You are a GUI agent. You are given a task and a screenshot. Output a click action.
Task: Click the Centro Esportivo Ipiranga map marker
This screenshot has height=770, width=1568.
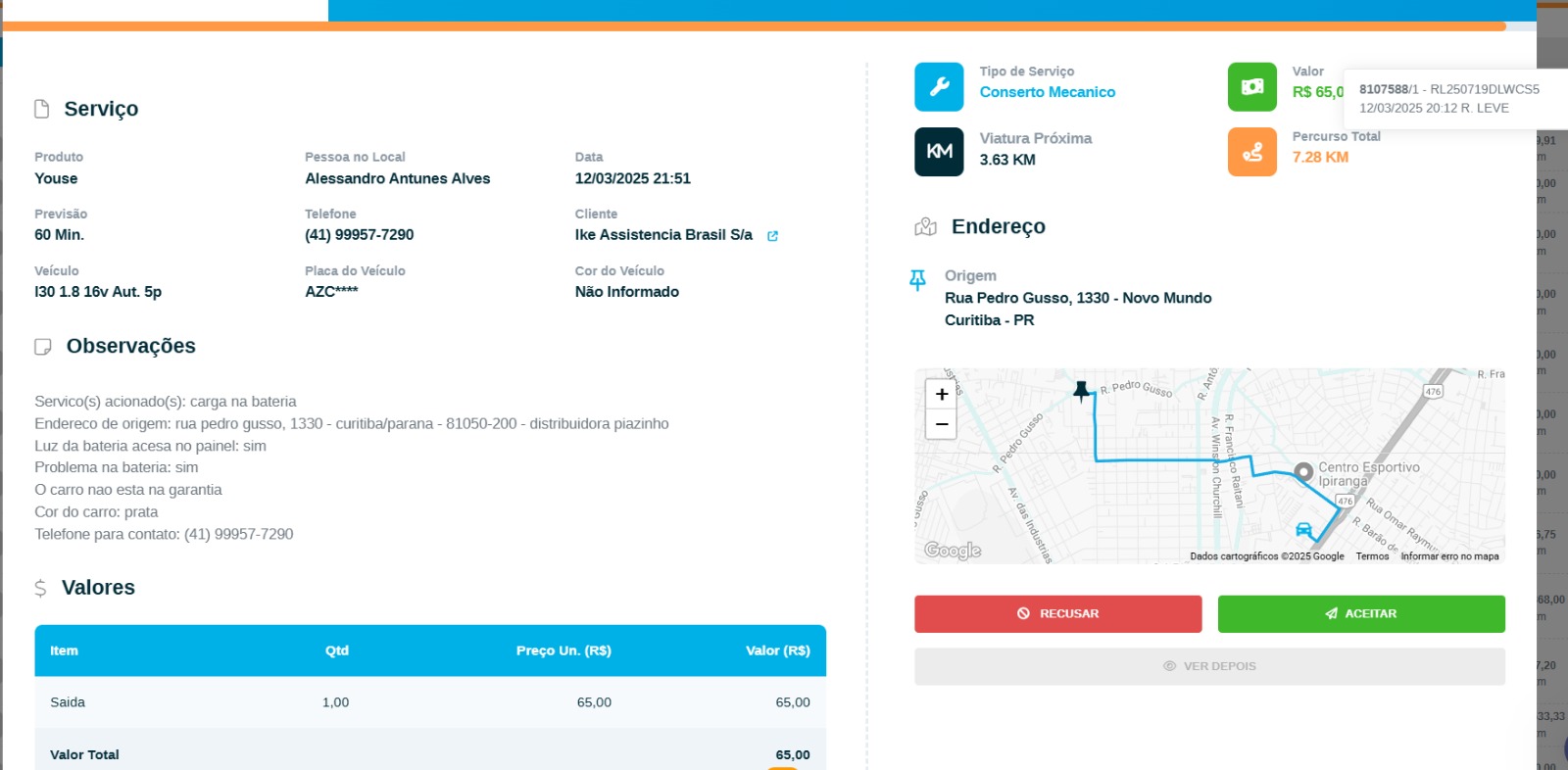1303,472
